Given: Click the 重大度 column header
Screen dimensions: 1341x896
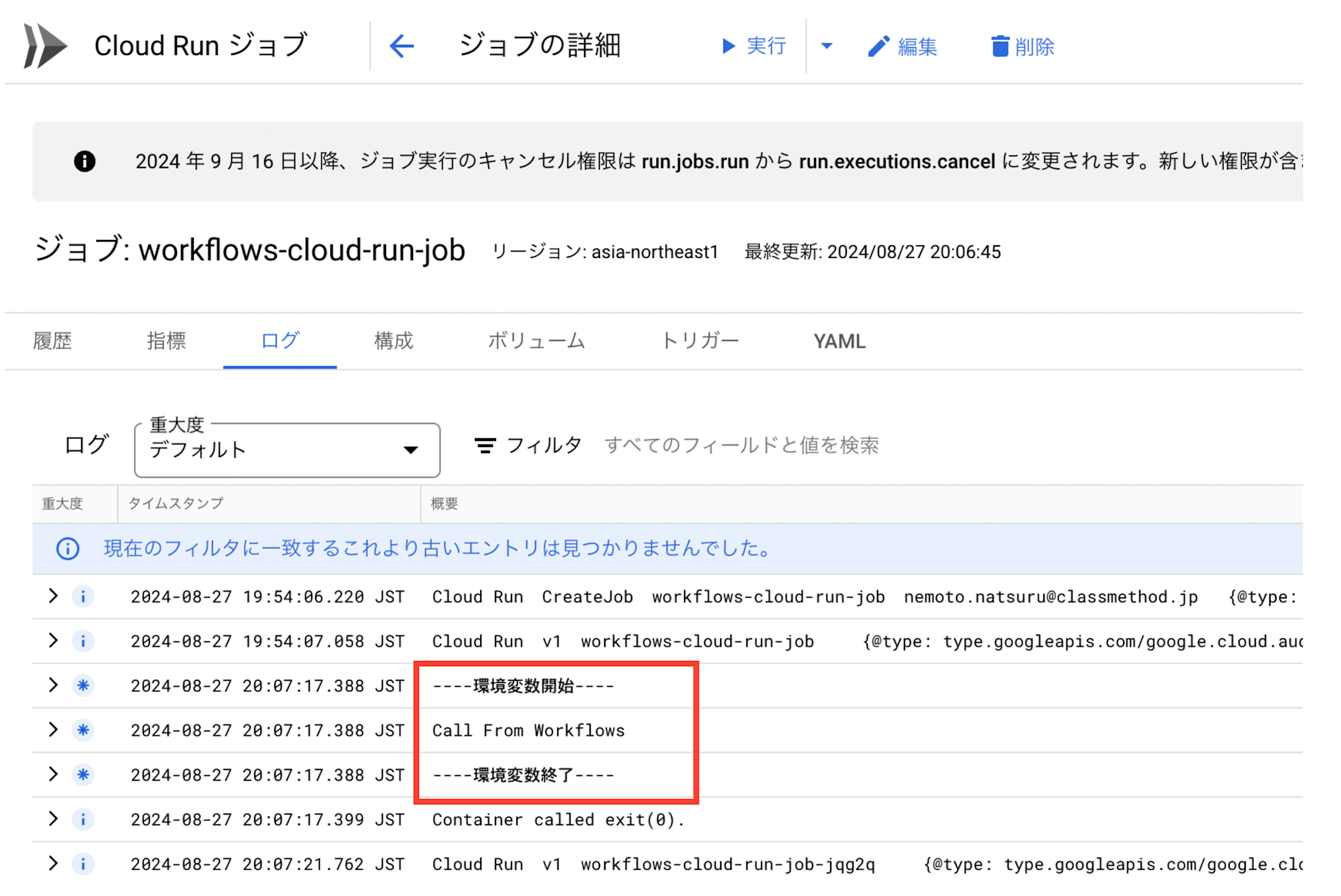Looking at the screenshot, I should 62,503.
